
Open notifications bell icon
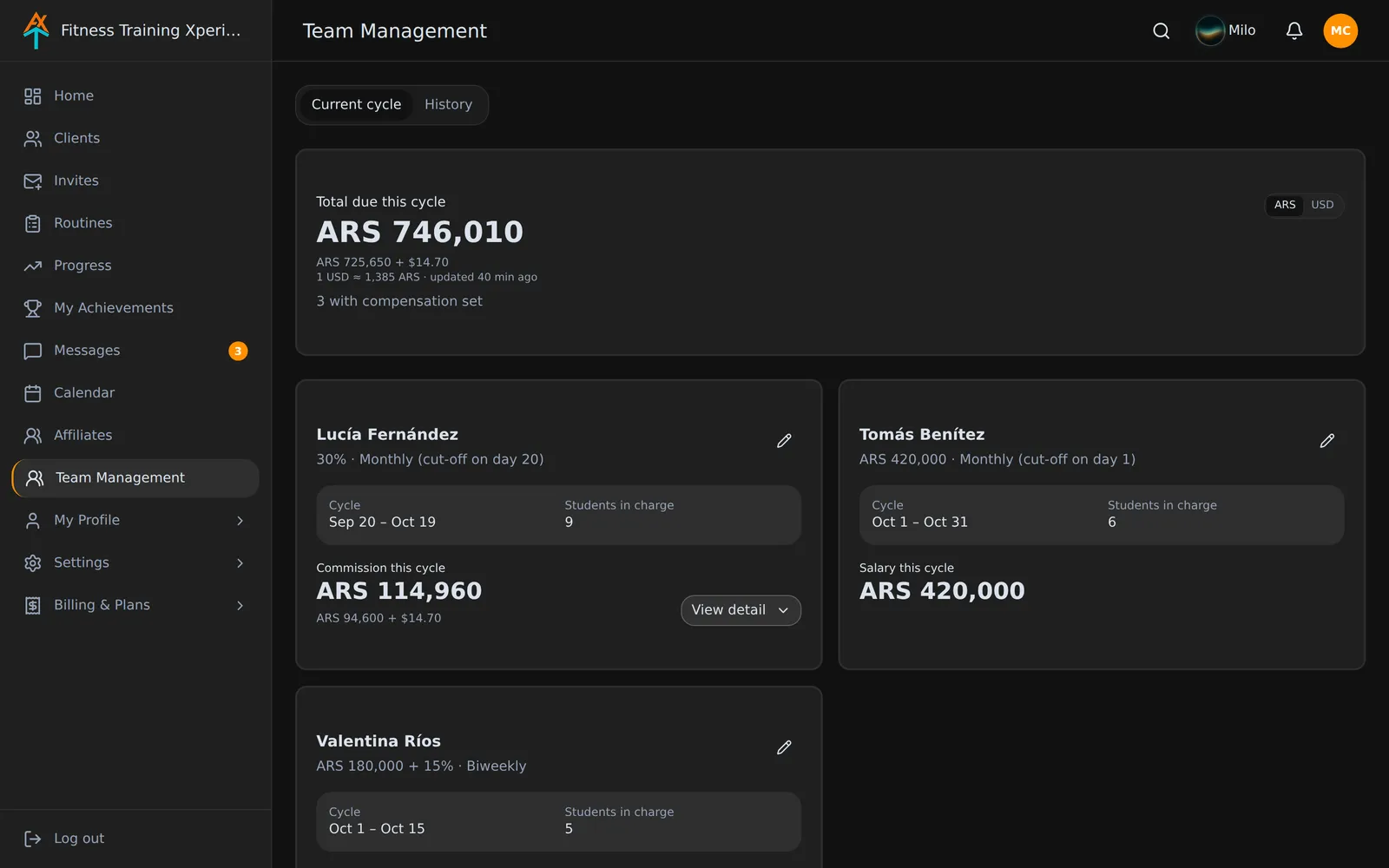pos(1294,31)
